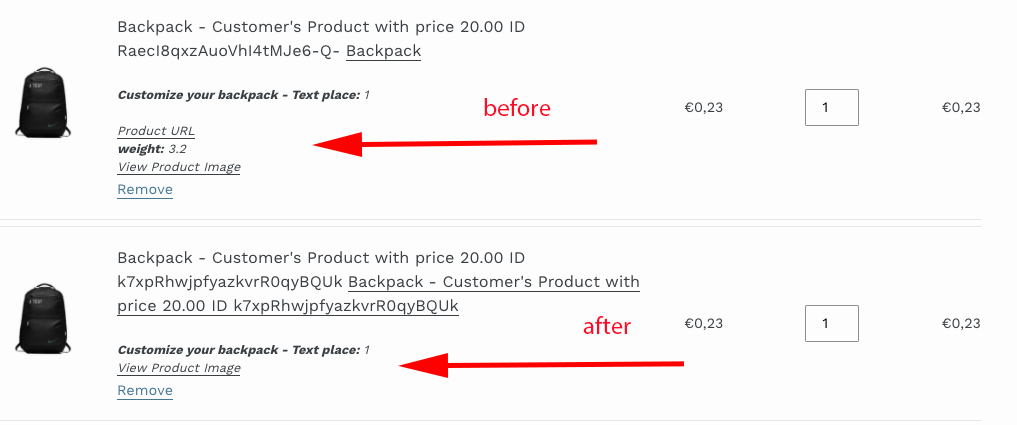Click the "weight: 3.2" property text

[152, 149]
